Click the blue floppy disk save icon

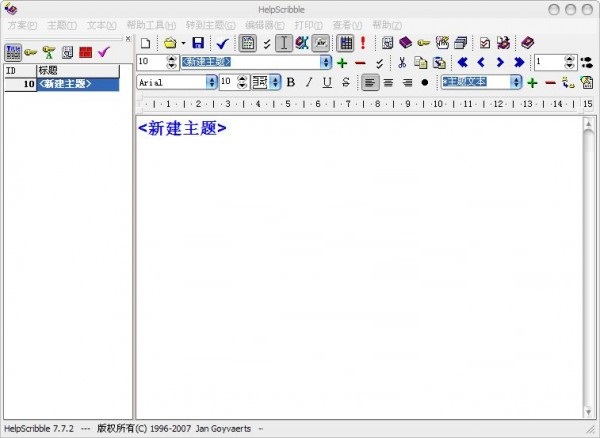pyautogui.click(x=198, y=43)
